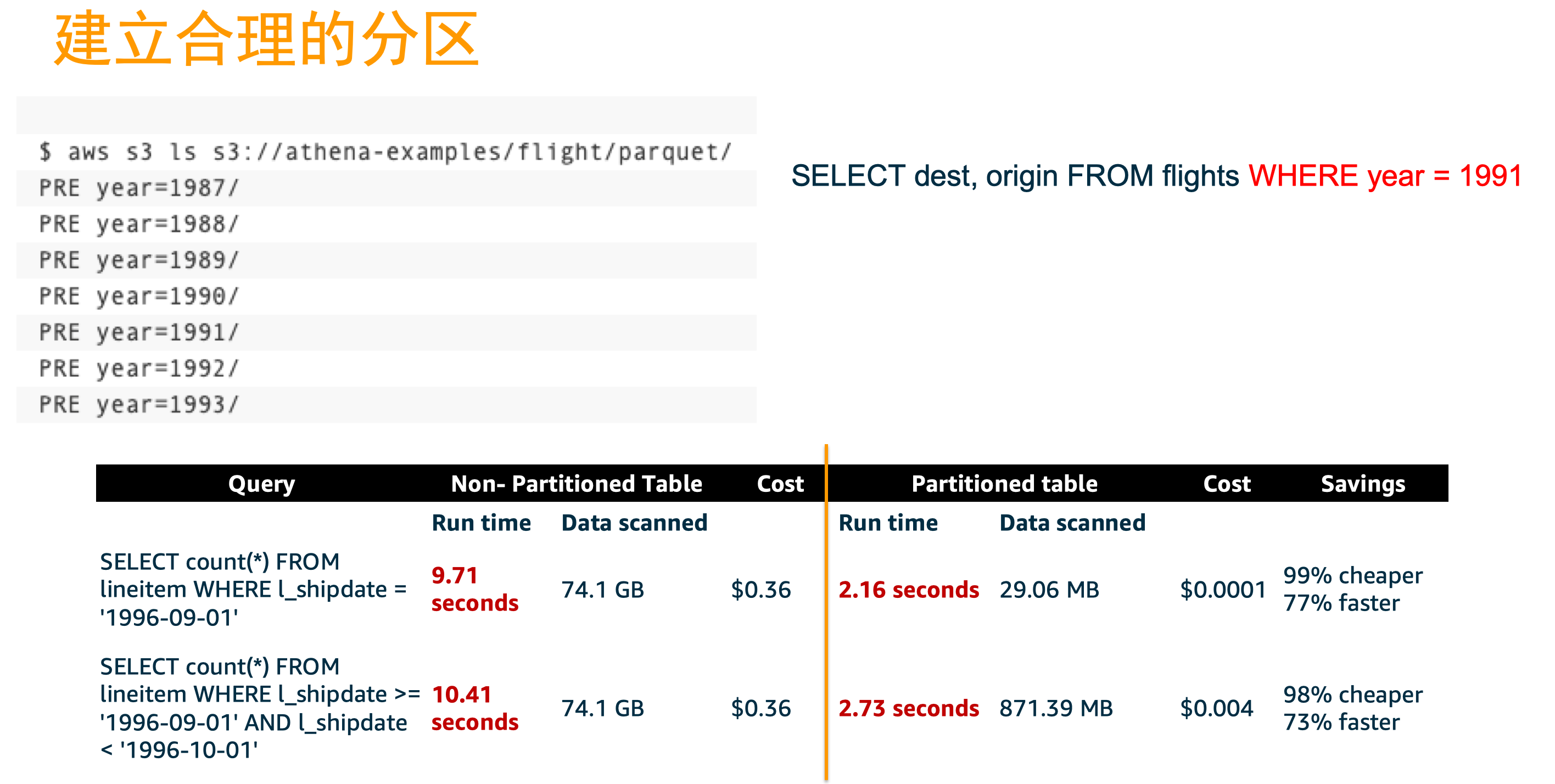Click the Query column header
The width and height of the screenshot is (1555, 784).
(261, 484)
